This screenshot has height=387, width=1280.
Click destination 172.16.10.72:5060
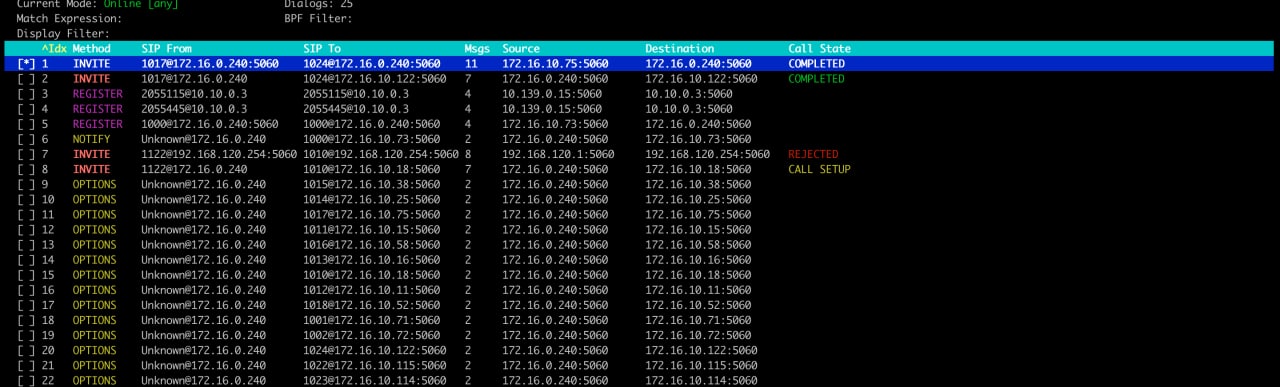(x=698, y=336)
